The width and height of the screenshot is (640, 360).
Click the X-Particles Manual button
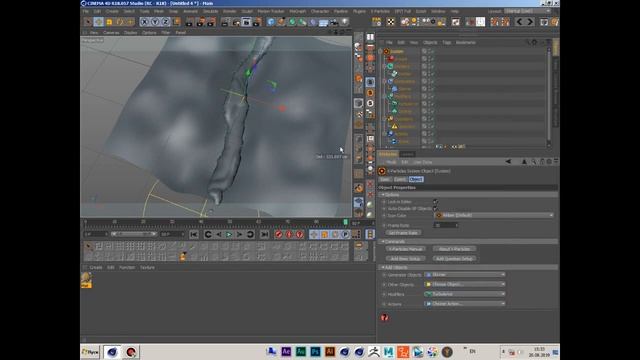click(406, 249)
